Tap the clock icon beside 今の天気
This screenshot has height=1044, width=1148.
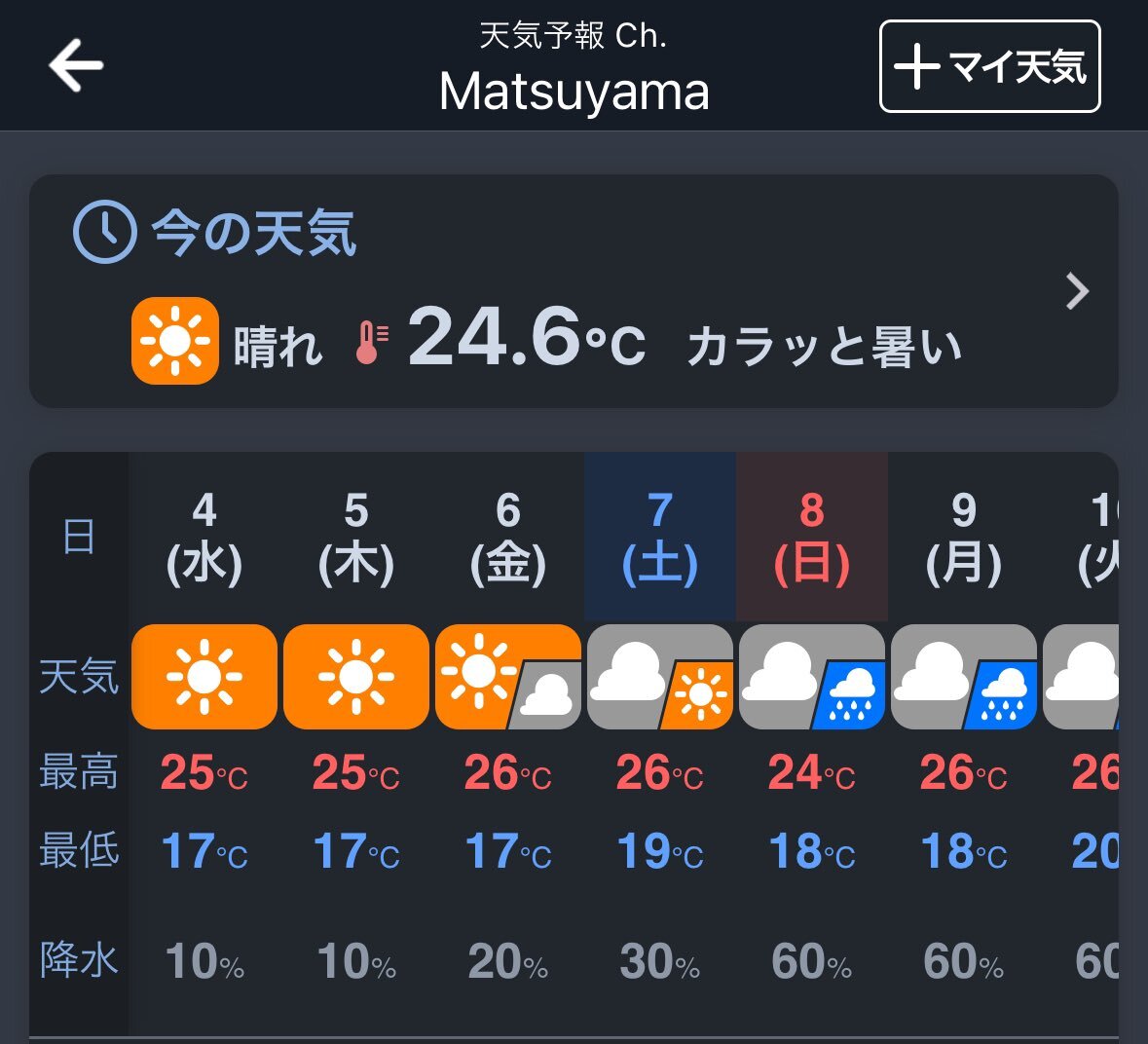click(x=105, y=232)
